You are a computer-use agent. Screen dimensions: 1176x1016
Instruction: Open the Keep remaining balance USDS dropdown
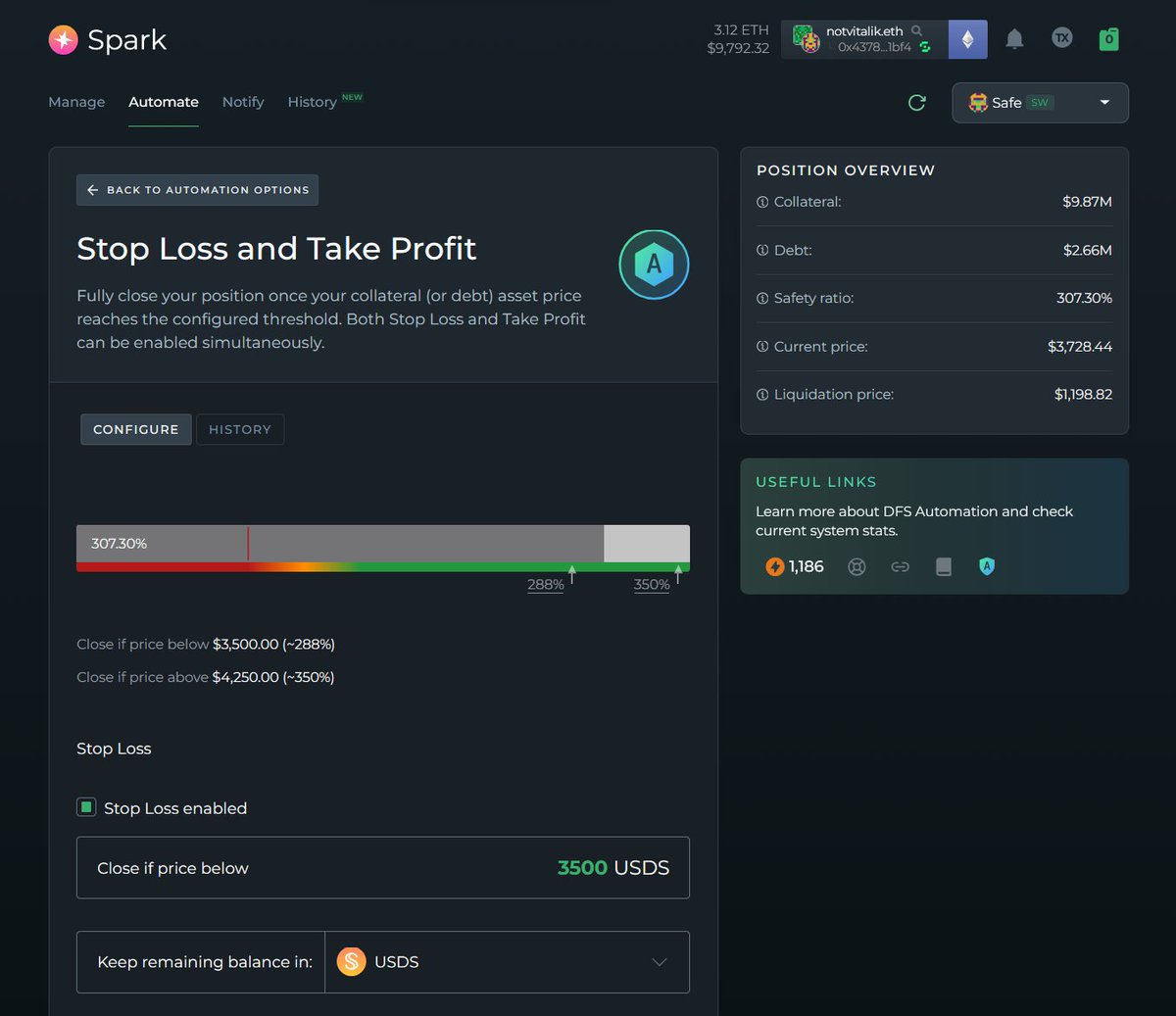pyautogui.click(x=507, y=962)
